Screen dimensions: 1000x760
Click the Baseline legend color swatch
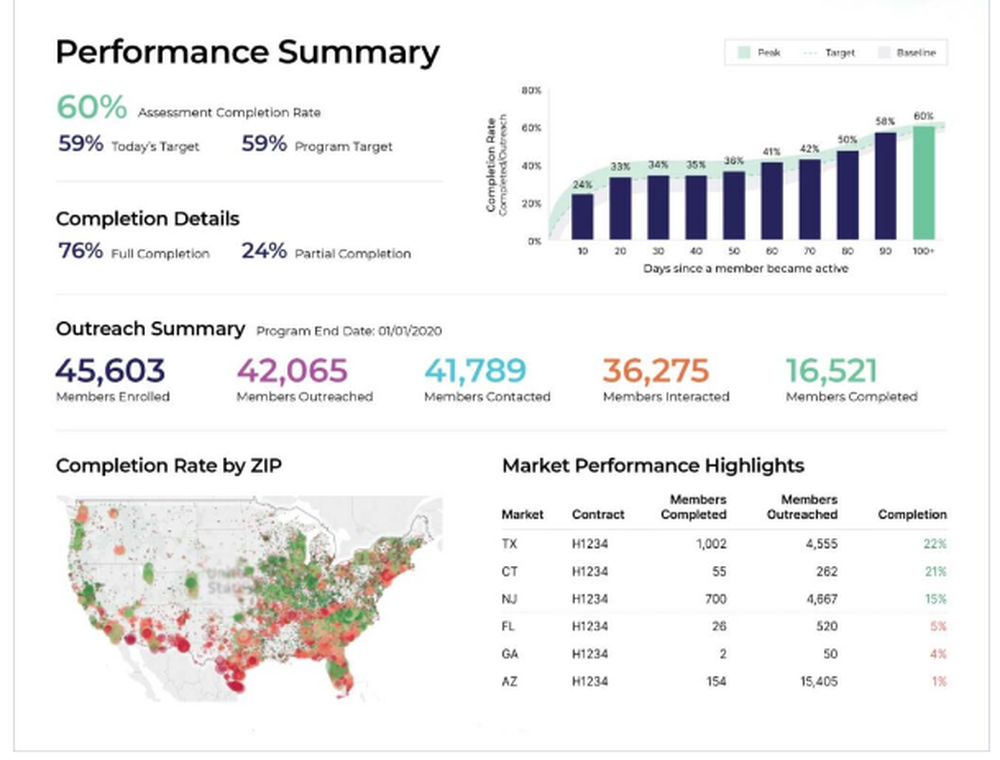884,53
